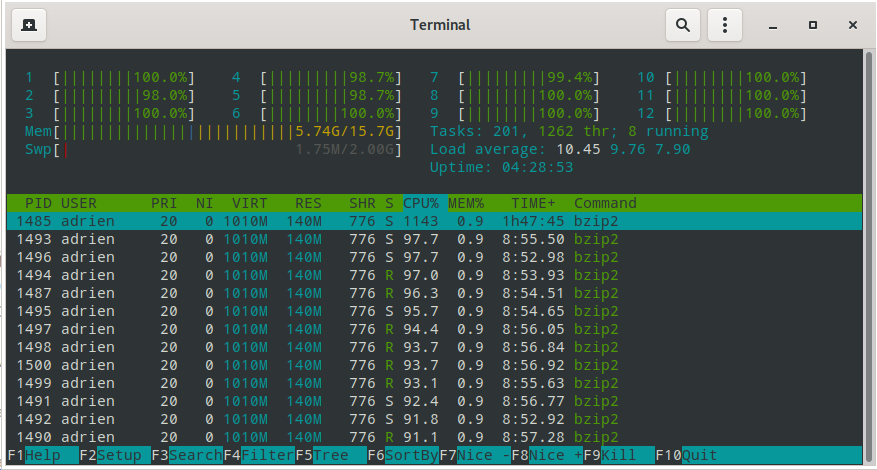Select process row with PID 1499

(434, 383)
